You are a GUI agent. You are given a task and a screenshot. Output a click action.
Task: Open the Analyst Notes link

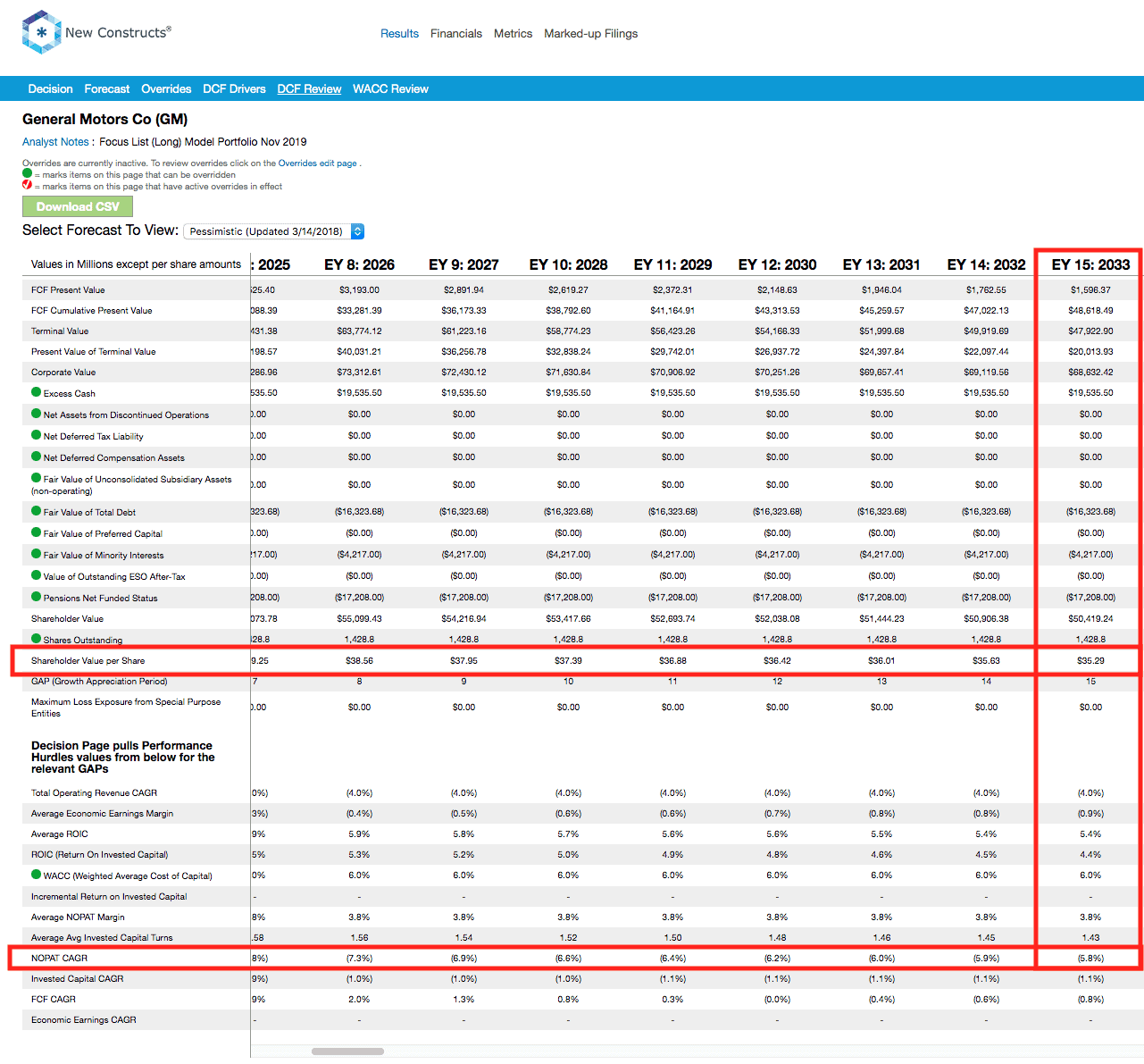coord(55,141)
